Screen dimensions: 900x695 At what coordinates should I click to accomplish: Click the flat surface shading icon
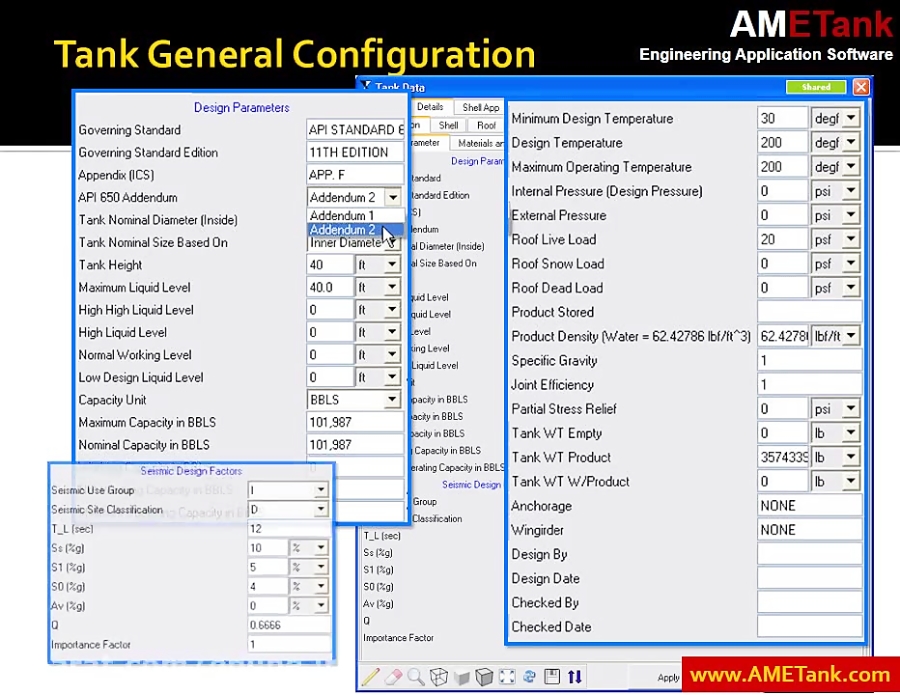pos(461,678)
